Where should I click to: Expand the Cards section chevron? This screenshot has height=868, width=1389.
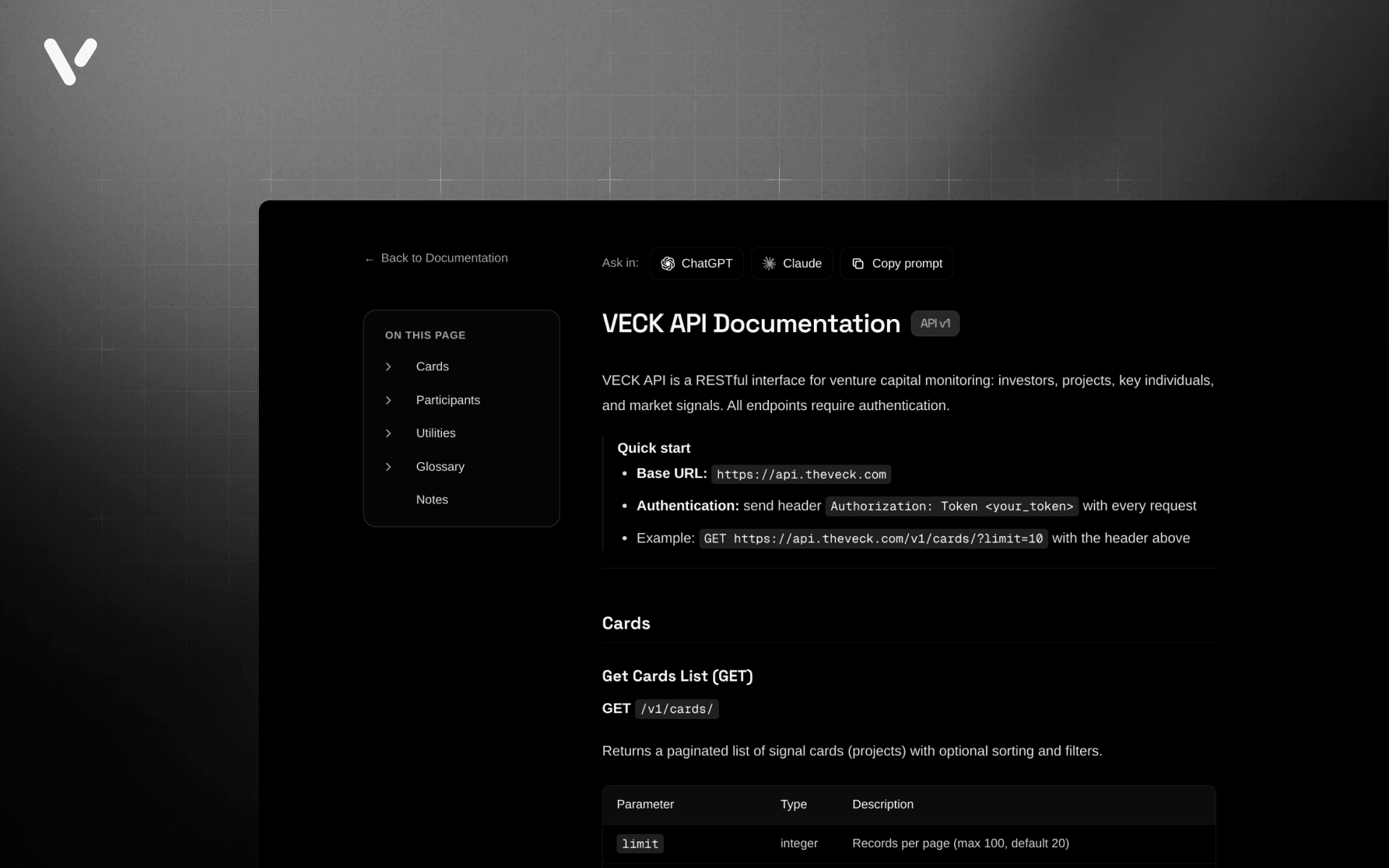[x=388, y=367]
